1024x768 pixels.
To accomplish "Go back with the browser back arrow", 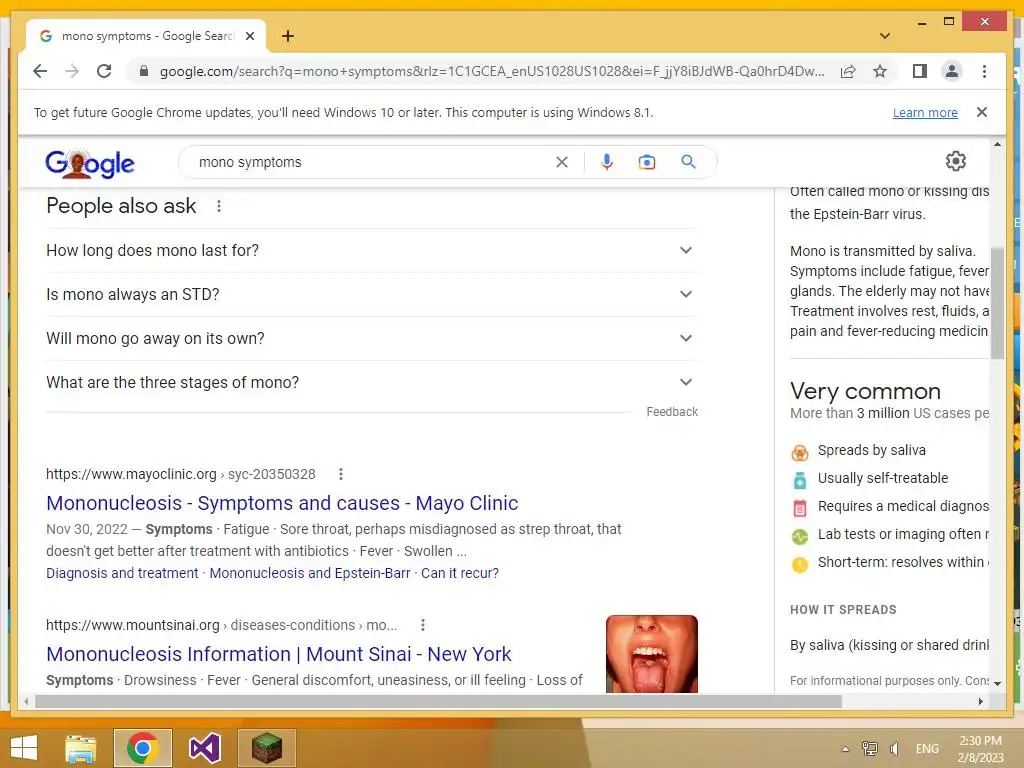I will 40,71.
